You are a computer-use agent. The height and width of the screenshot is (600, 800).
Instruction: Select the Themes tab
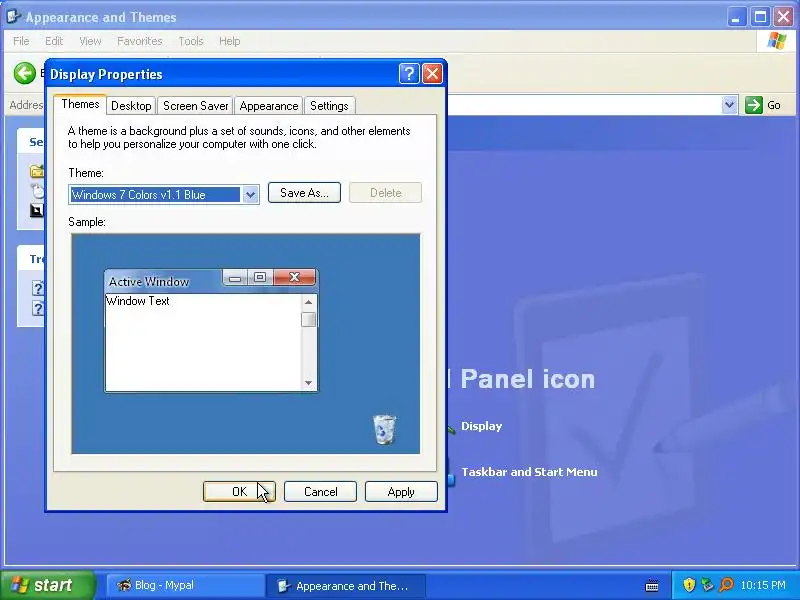pos(80,104)
